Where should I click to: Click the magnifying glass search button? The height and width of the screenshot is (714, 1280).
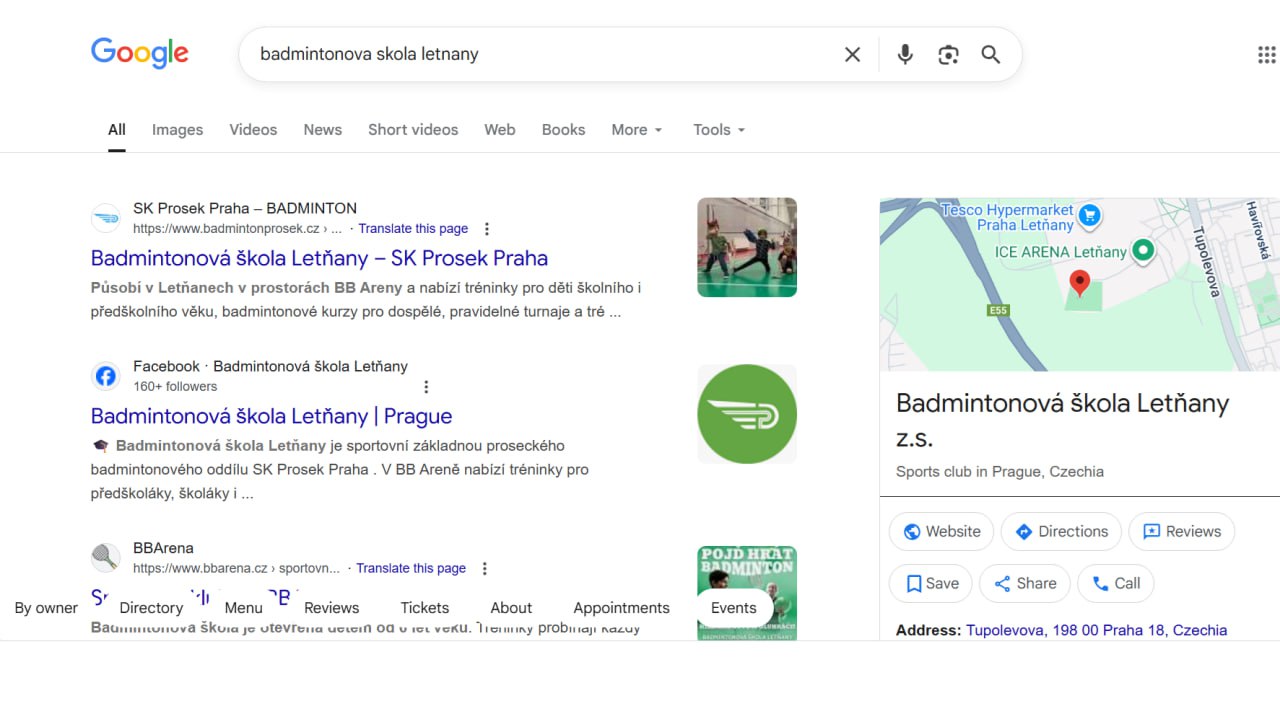[990, 55]
